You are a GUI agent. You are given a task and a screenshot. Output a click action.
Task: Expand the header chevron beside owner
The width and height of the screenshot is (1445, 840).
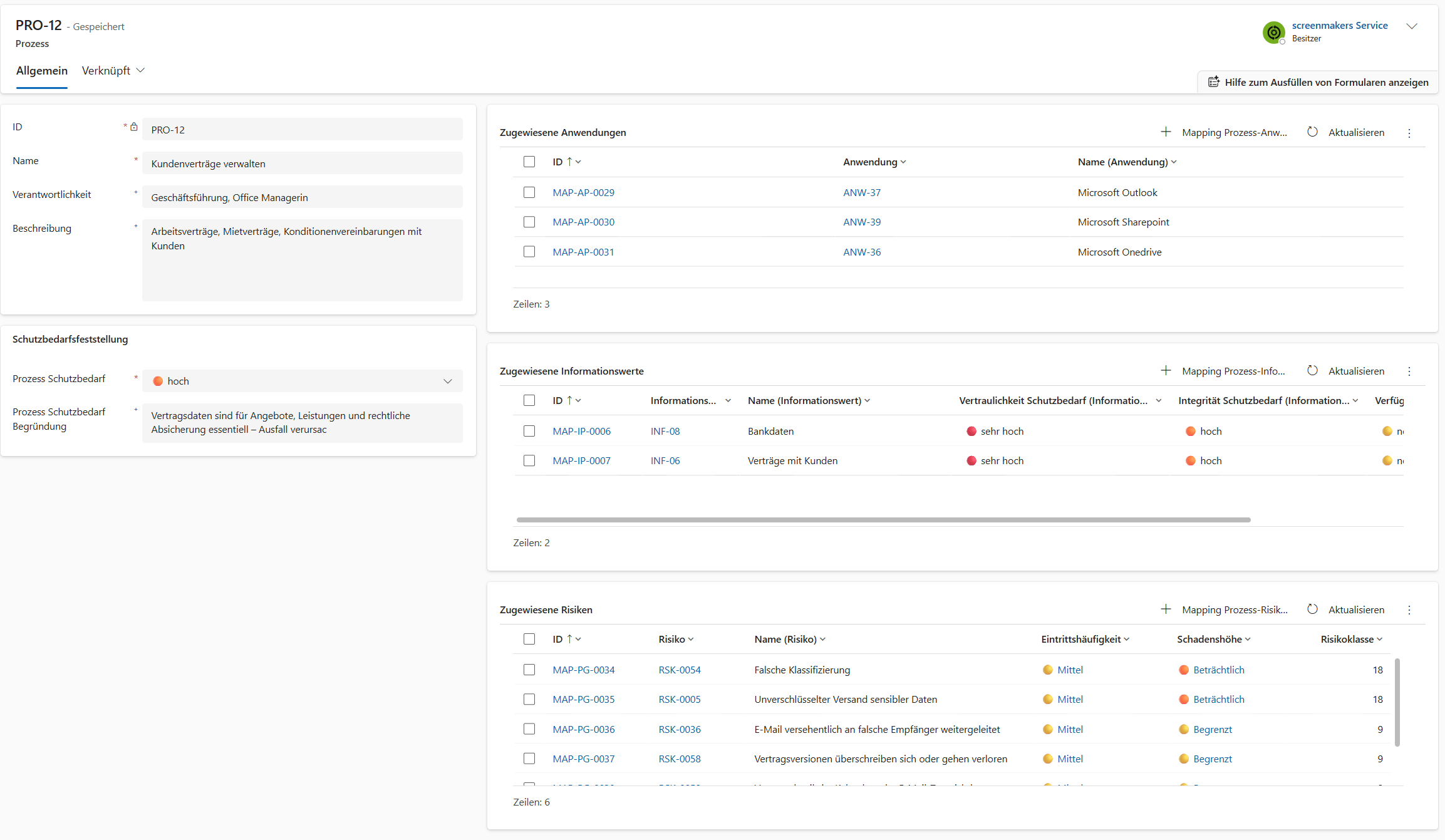point(1412,26)
